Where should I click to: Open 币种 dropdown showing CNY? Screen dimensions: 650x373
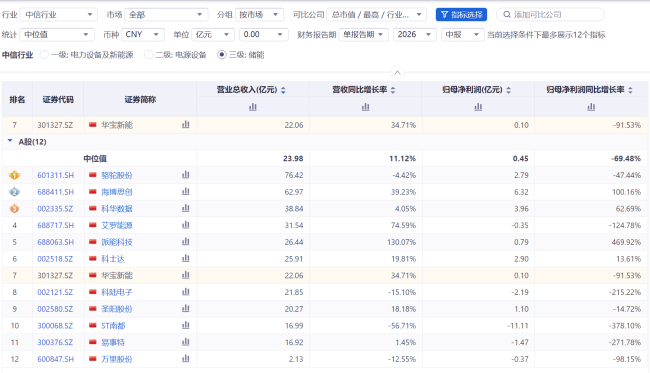pos(143,34)
